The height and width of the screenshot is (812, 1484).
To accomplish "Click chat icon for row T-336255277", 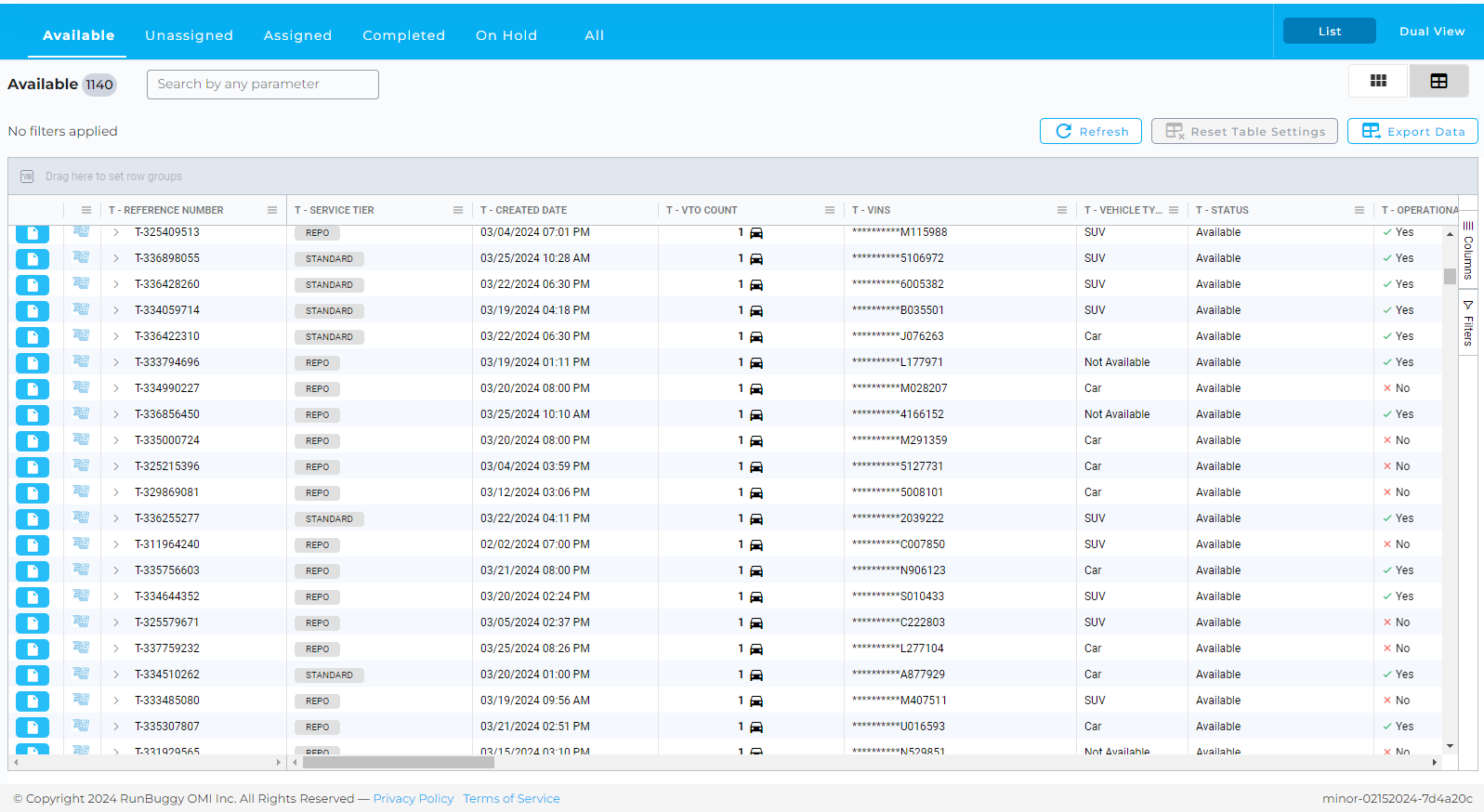I will (x=81, y=517).
